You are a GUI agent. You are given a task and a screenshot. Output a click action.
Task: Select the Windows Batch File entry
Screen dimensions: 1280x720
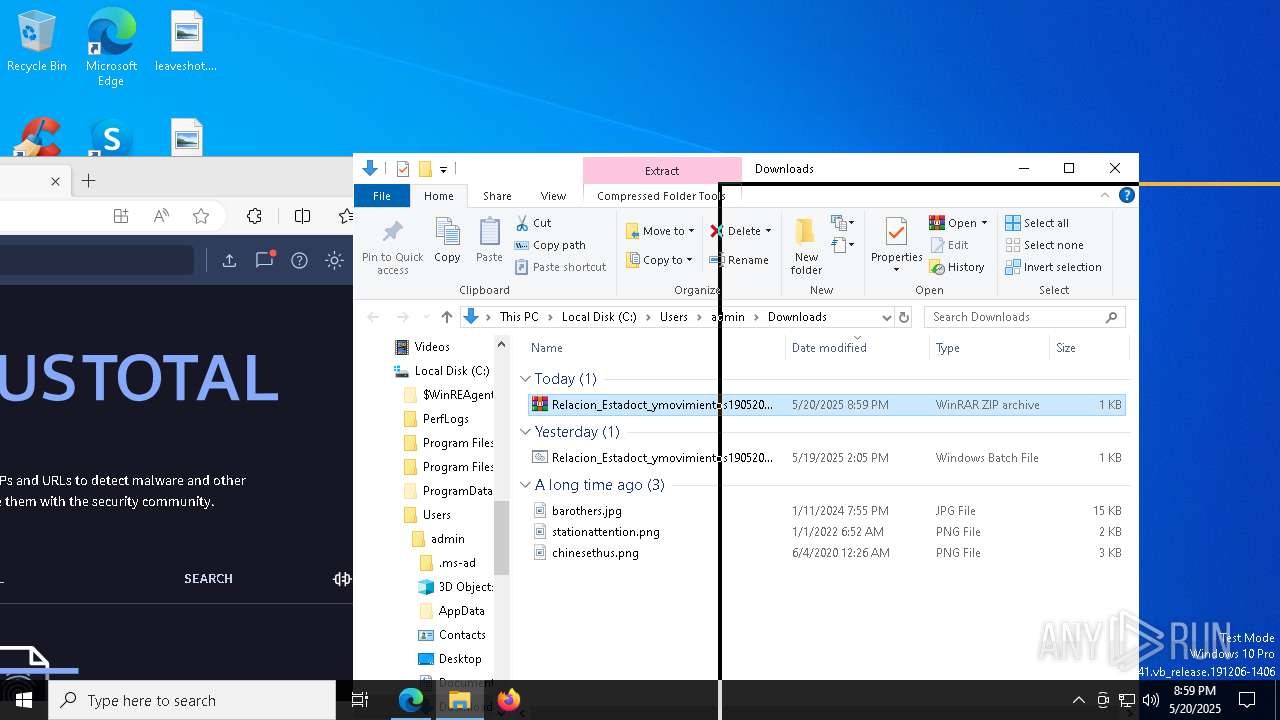pos(827,458)
